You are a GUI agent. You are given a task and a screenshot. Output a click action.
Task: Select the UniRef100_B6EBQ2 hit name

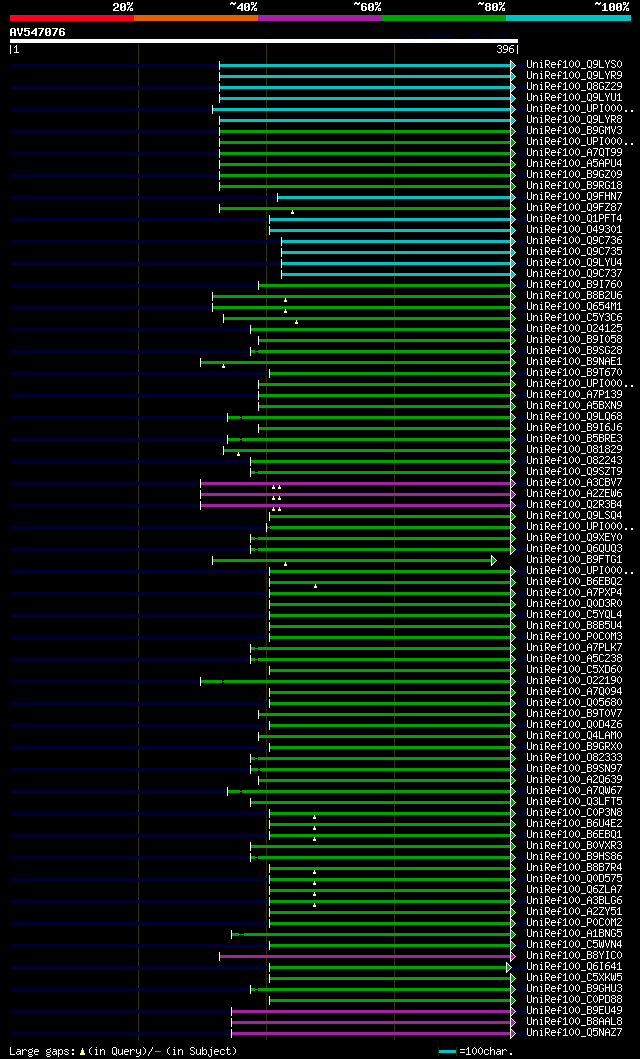pos(575,582)
